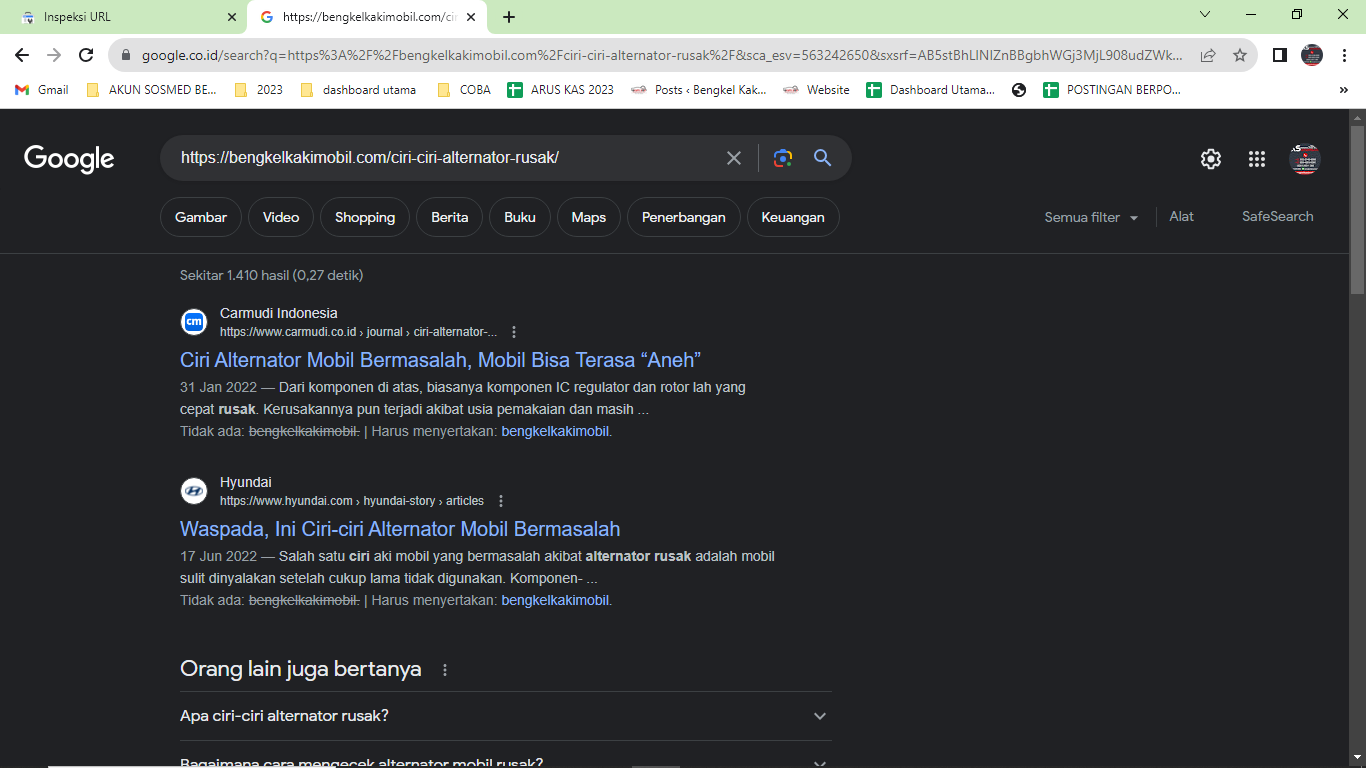Click the Sekitar 1.410 hasil stats text
This screenshot has width=1366, height=768.
coord(272,275)
